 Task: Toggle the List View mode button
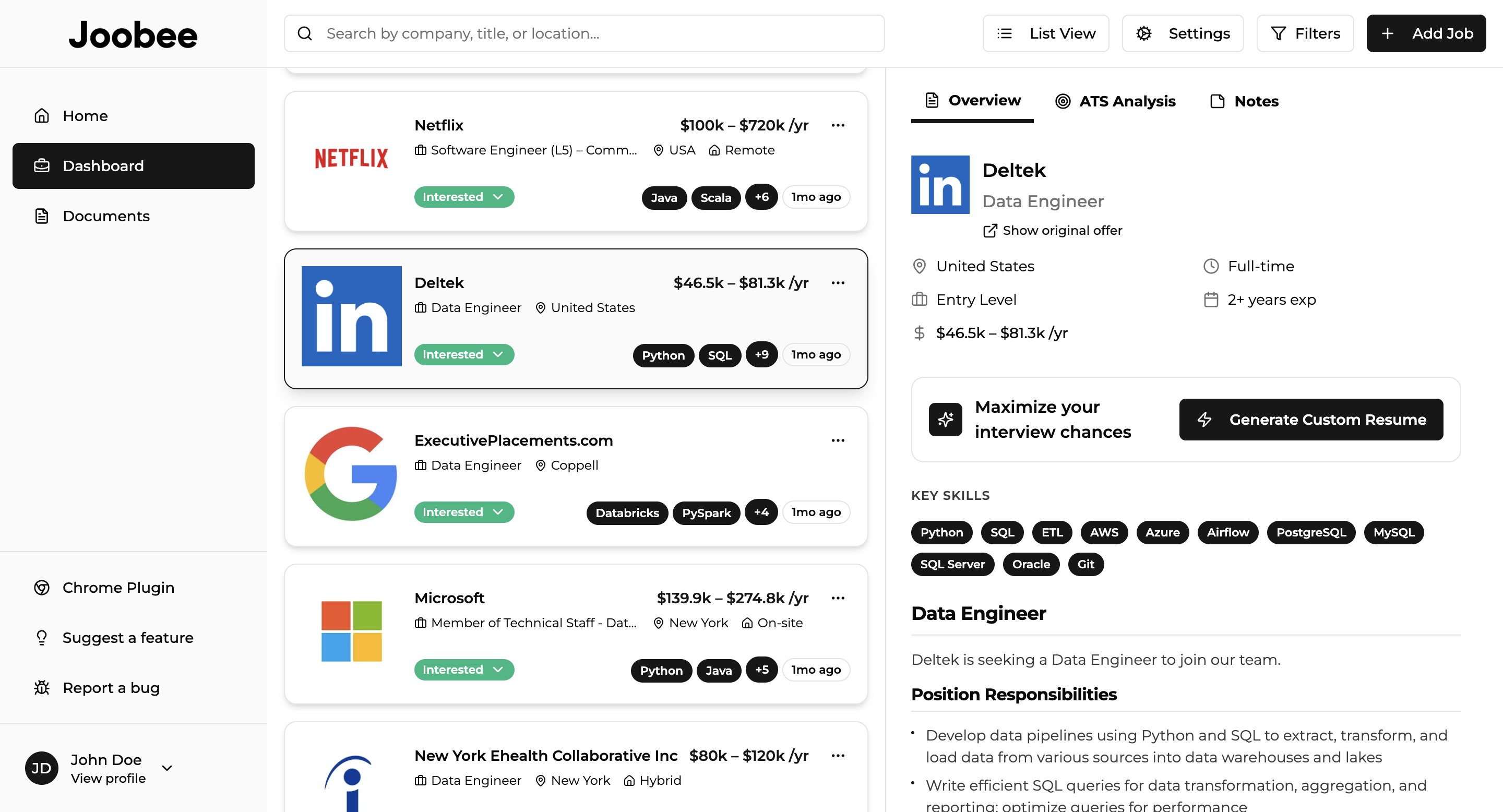click(1045, 34)
